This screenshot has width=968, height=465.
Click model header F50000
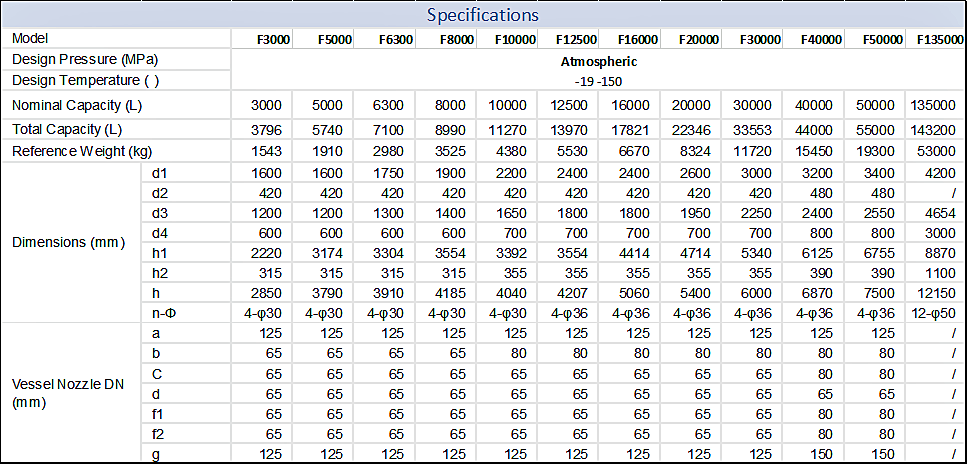click(x=883, y=40)
